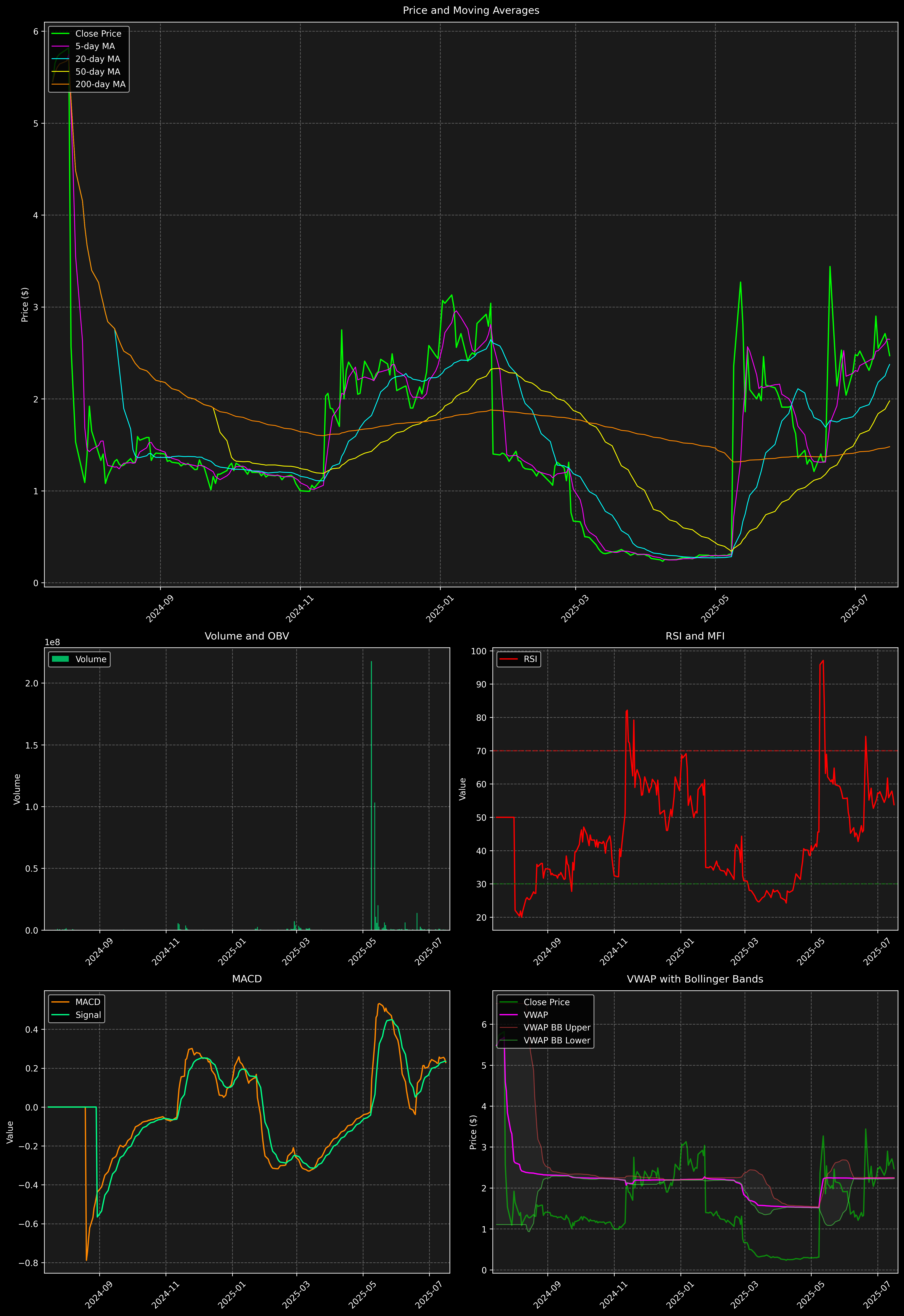Screen dimensions: 904x1316
Task: Click the 'Value' axis label of the RSI chart
Action: 463,789
